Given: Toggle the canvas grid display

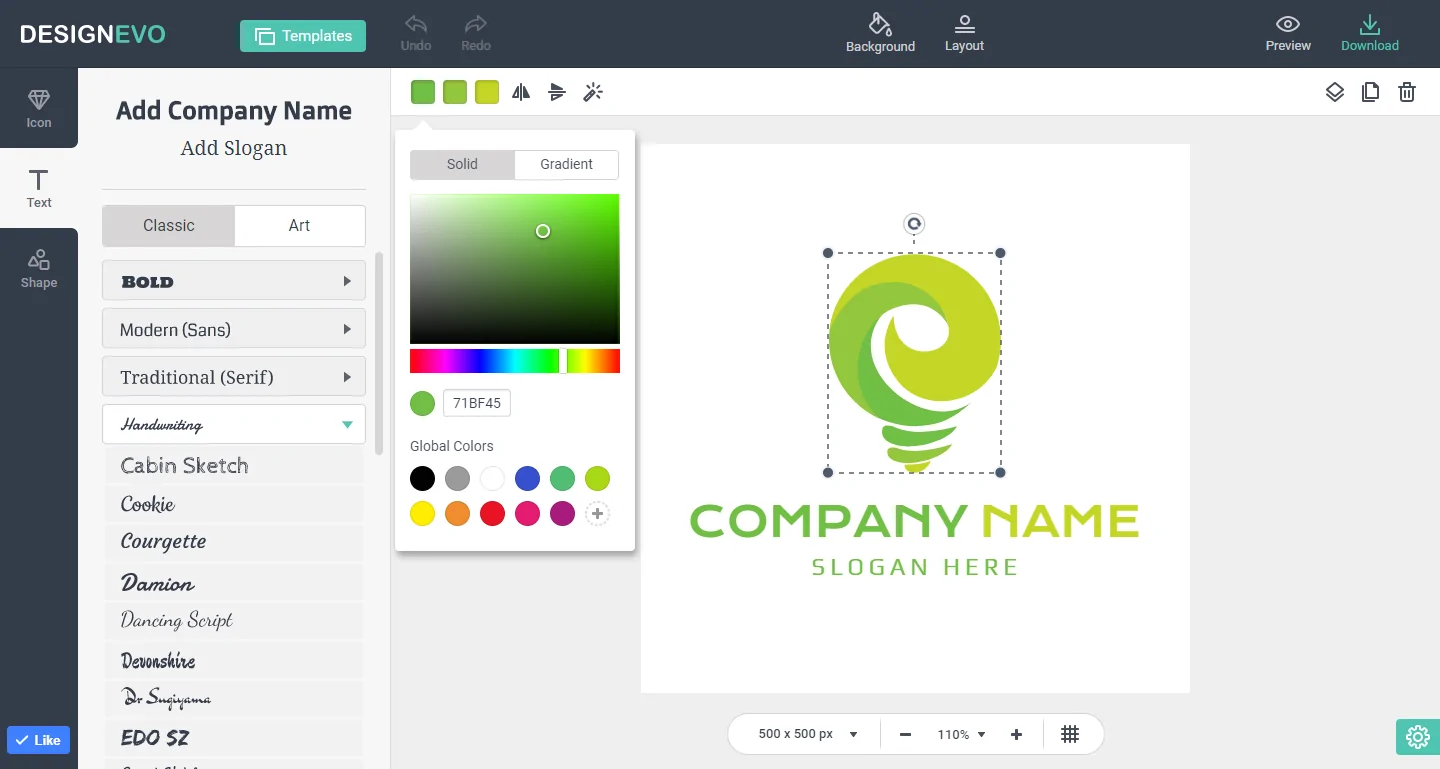Looking at the screenshot, I should click(1071, 734).
